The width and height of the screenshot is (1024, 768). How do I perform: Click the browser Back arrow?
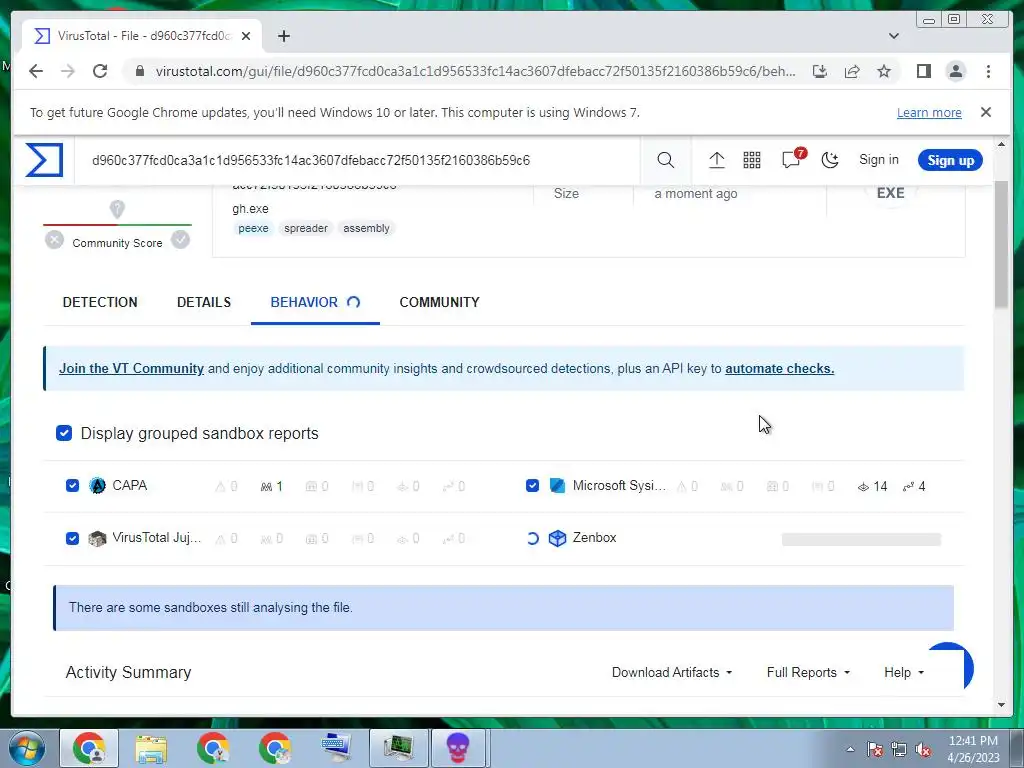pos(36,71)
